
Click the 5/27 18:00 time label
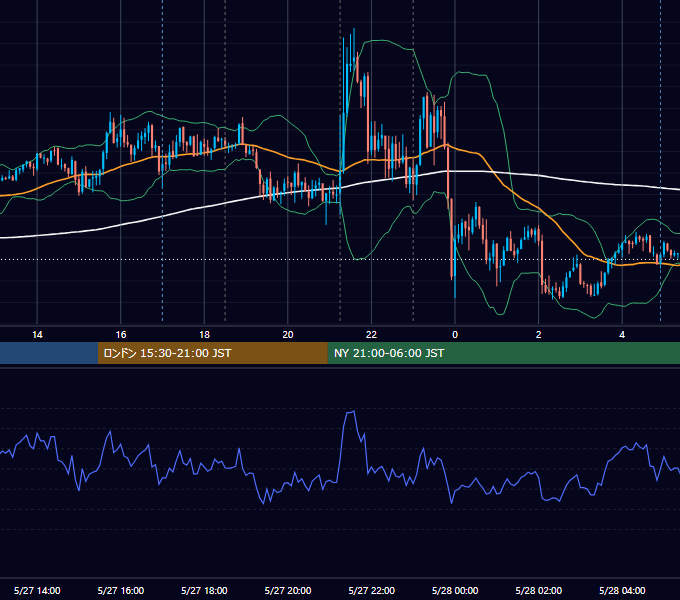204,590
